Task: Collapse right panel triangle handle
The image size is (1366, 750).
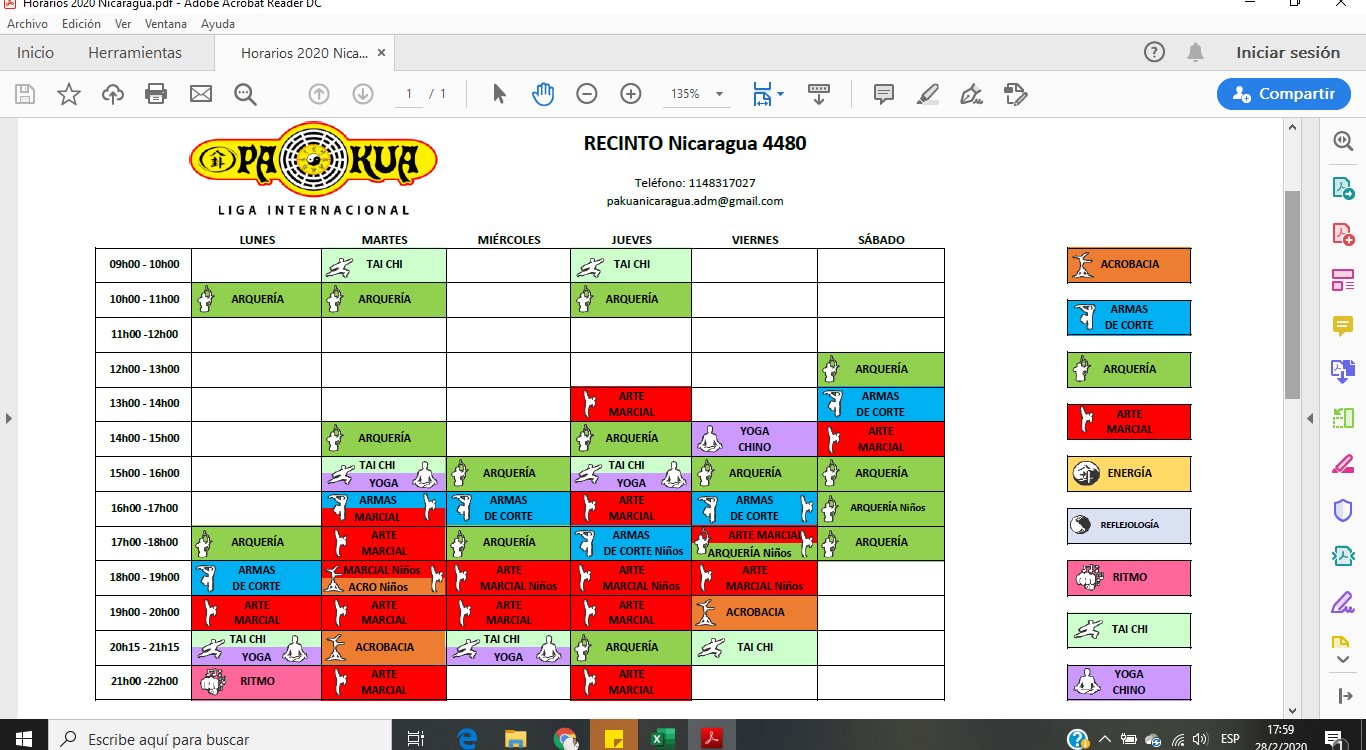Action: (x=1310, y=418)
